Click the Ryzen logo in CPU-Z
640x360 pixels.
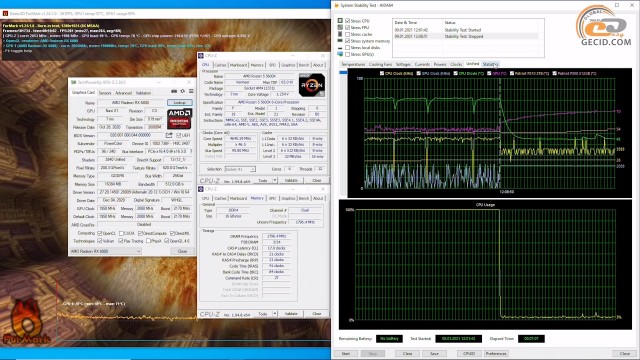tap(312, 85)
